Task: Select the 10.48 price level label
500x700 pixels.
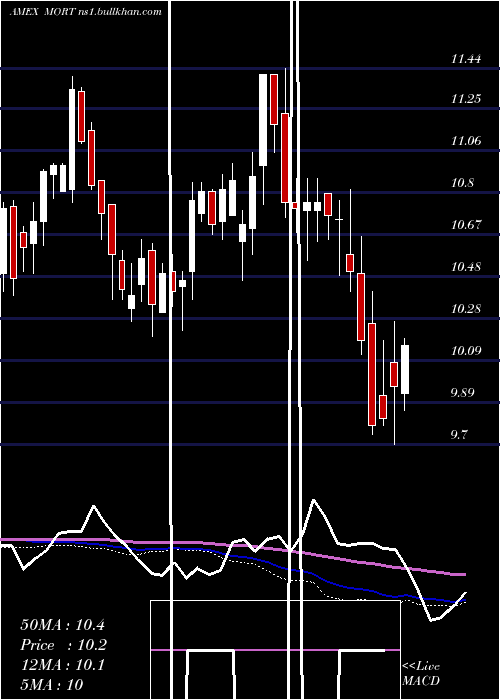Action: (x=466, y=267)
